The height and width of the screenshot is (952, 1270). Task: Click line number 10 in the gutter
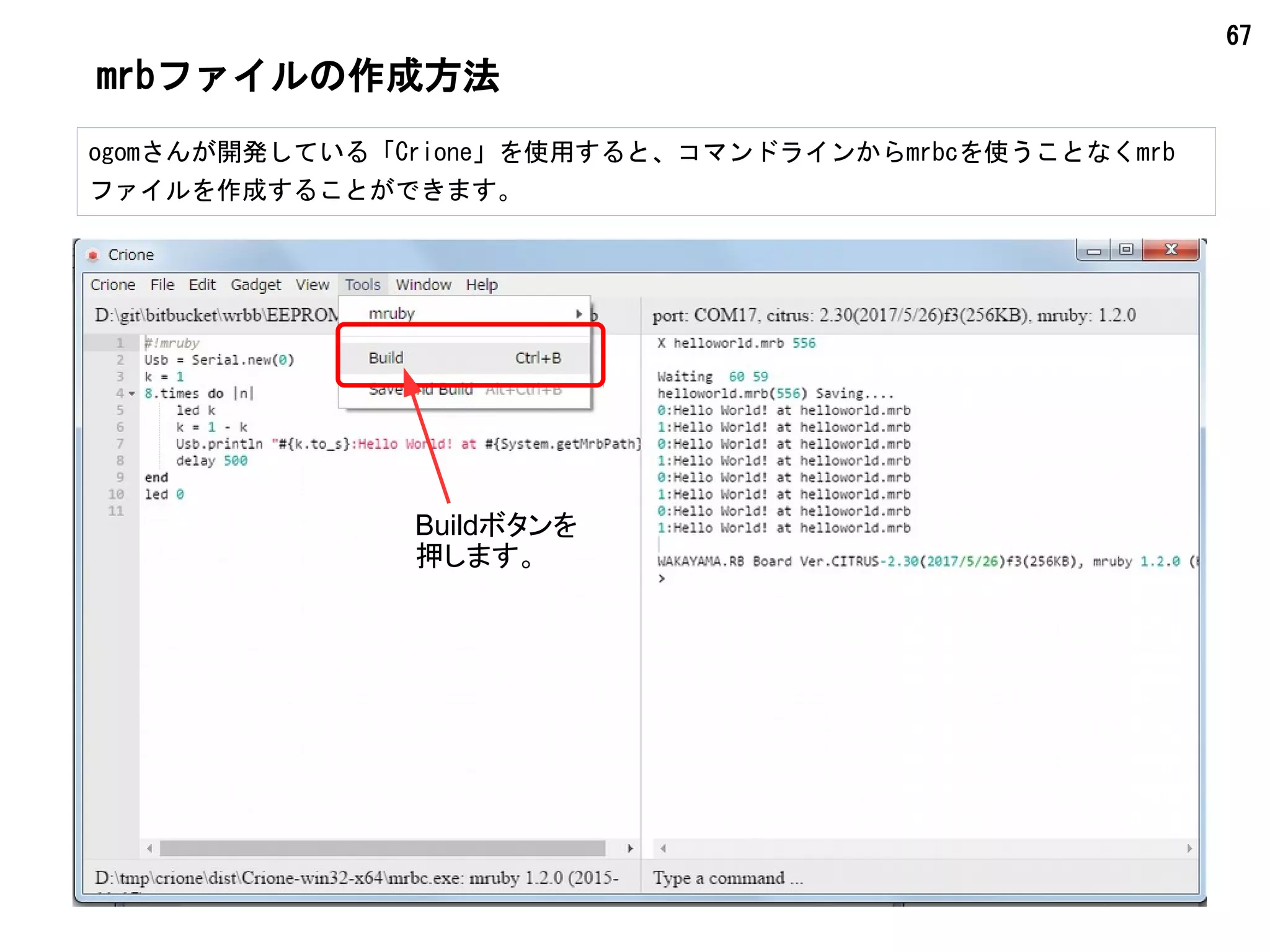click(116, 494)
